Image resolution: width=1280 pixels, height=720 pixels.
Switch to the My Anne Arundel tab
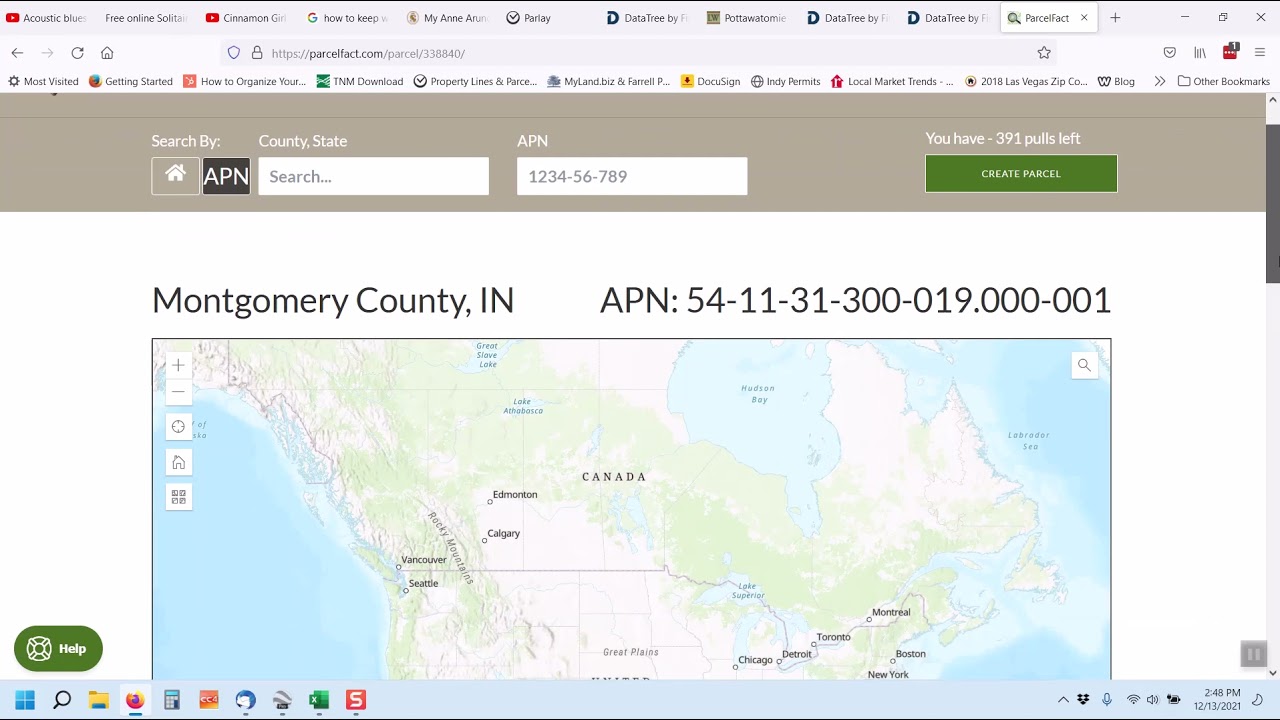[447, 18]
